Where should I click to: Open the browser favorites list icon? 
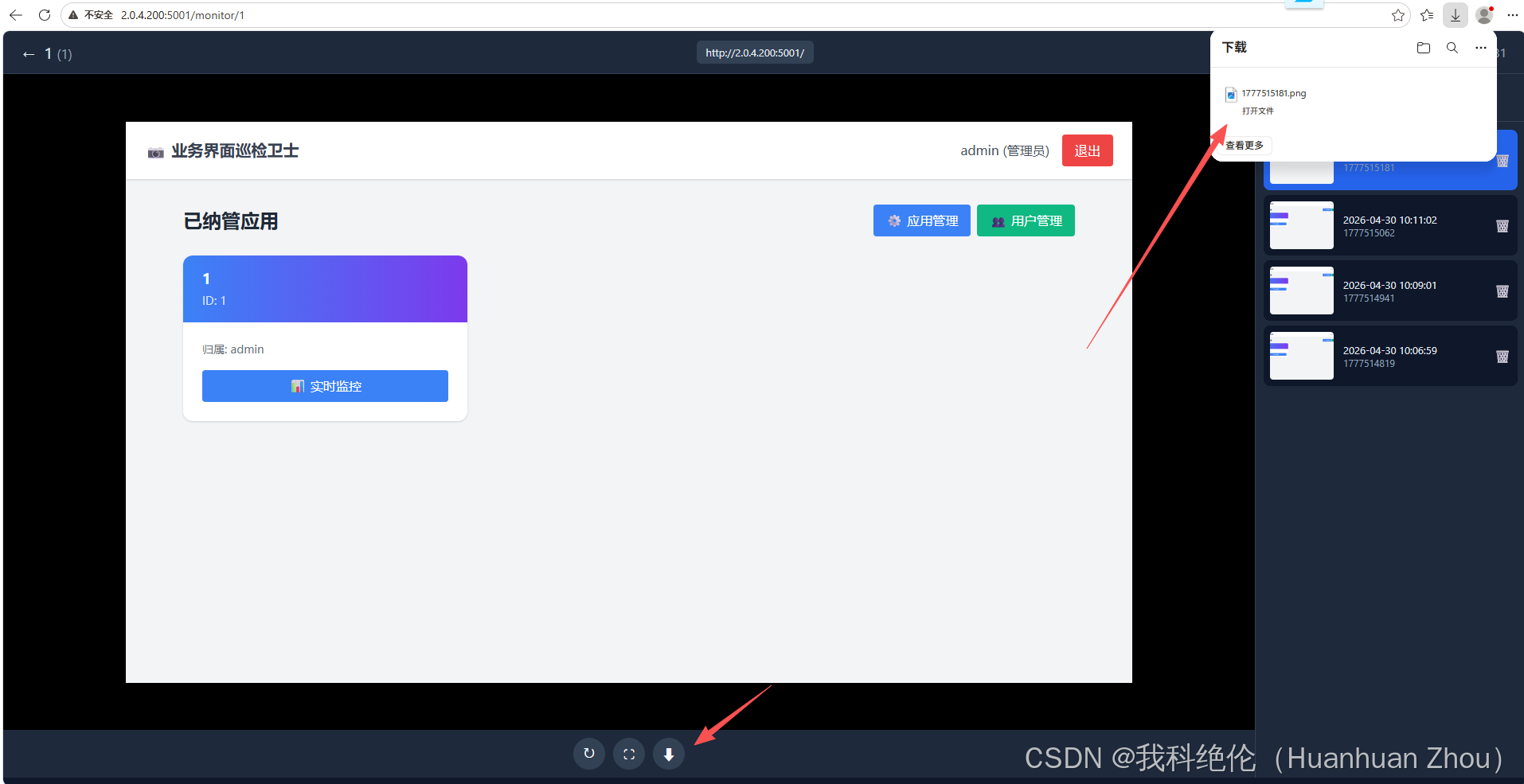click(1427, 15)
